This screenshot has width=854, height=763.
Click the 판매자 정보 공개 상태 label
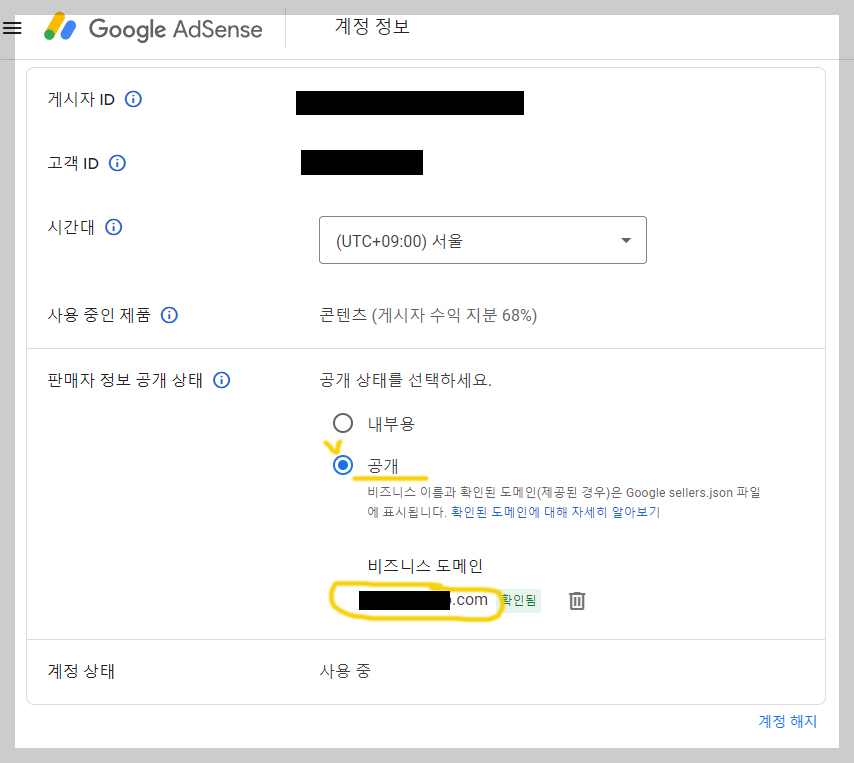pyautogui.click(x=125, y=380)
